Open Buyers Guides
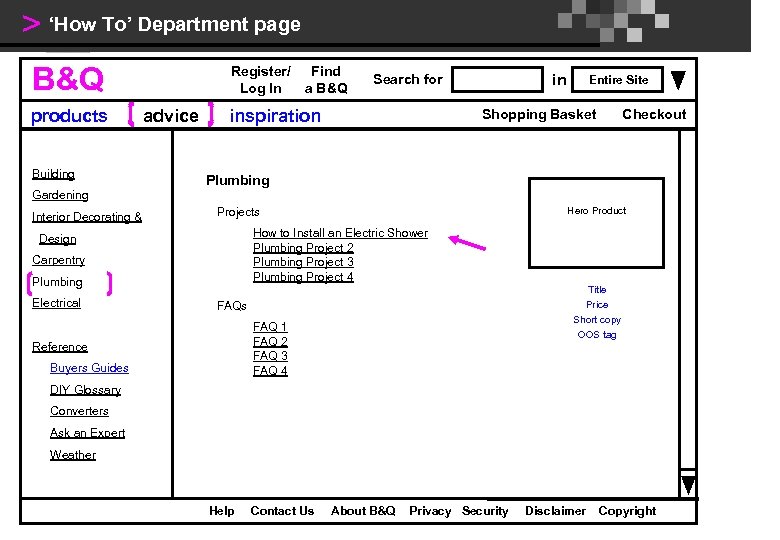 [89, 368]
